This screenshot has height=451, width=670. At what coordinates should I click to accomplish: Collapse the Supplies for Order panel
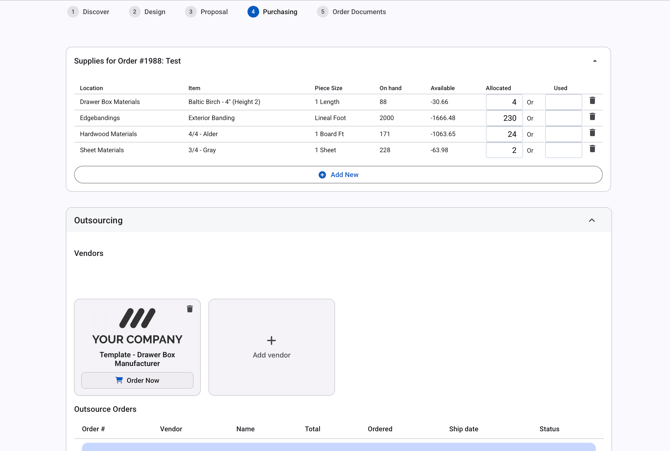tap(594, 61)
